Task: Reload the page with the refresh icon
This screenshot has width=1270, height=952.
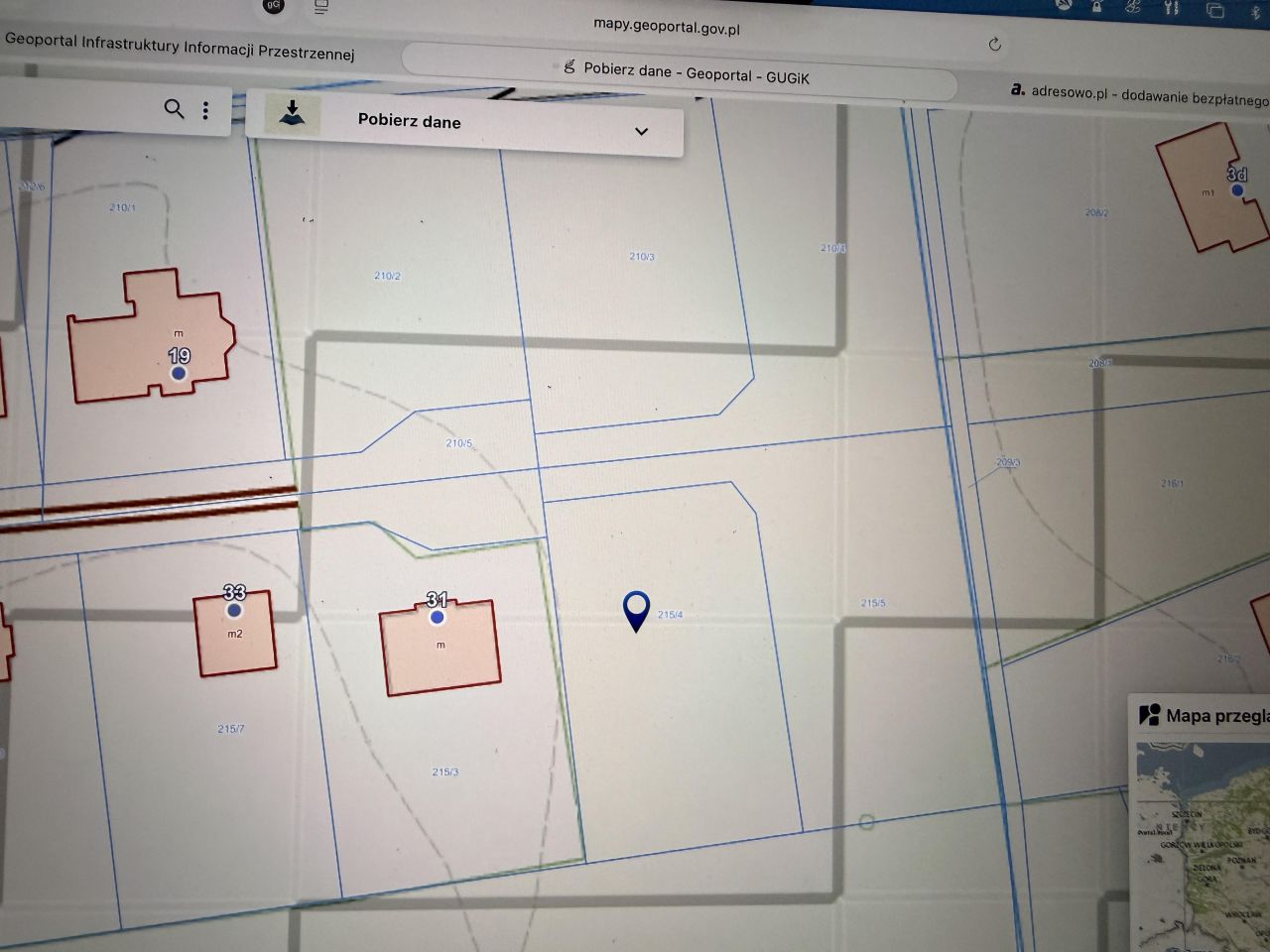Action: click(995, 44)
